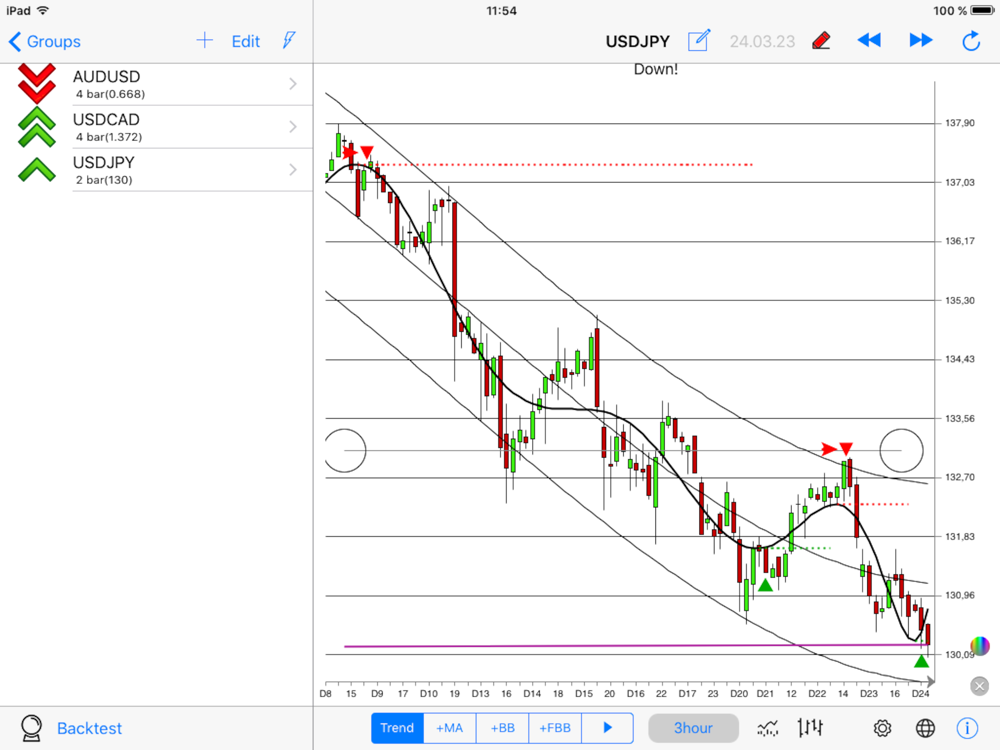Image resolution: width=1000 pixels, height=750 pixels.
Task: Expand AUDUSD details chevron
Action: click(293, 84)
